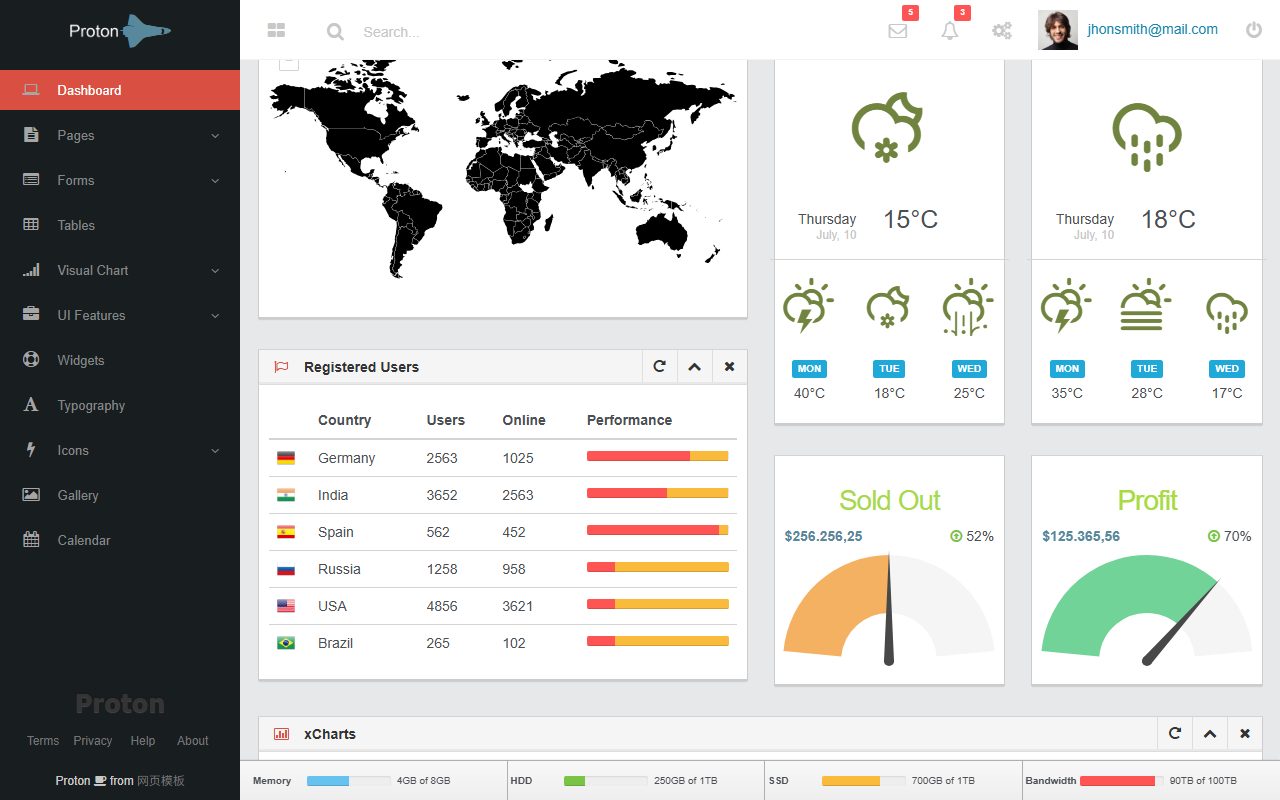Open the Calendar menu item
Viewport: 1280px width, 800px height.
click(120, 540)
